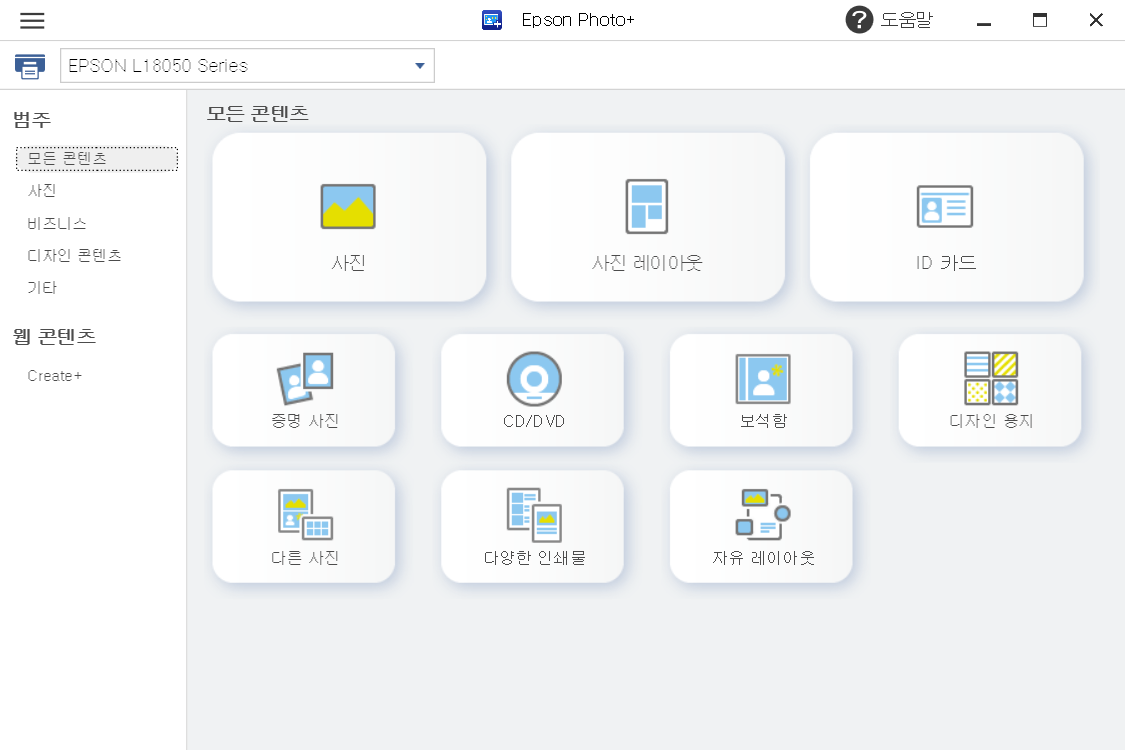Select the 사진 category in the sidebar
Viewport: 1125px width, 750px height.
click(x=42, y=191)
